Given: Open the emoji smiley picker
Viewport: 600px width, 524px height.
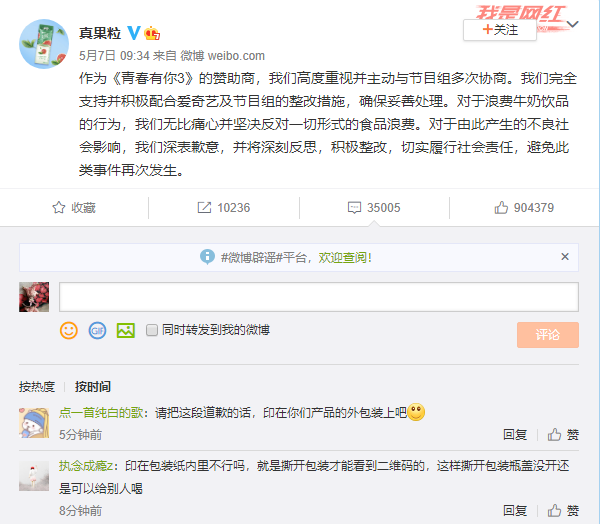Looking at the screenshot, I should (69, 330).
